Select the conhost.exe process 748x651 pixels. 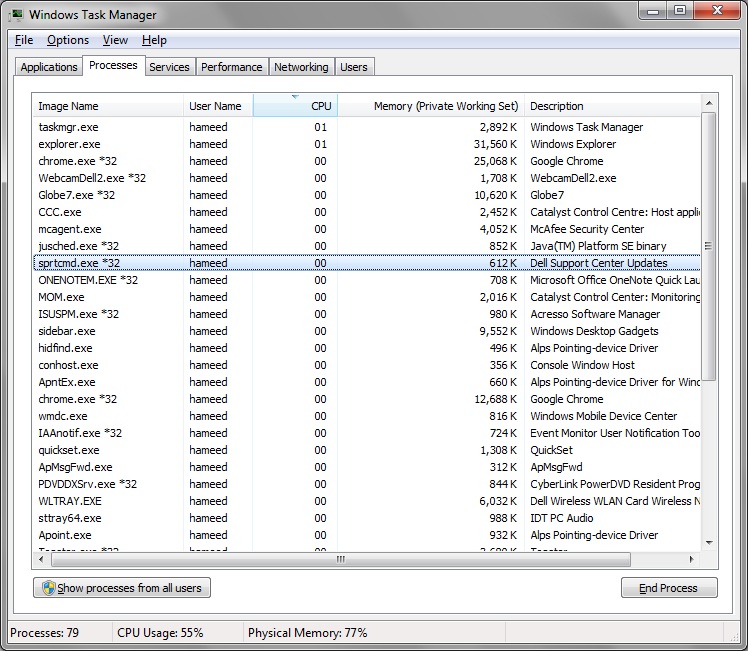pyautogui.click(x=367, y=365)
